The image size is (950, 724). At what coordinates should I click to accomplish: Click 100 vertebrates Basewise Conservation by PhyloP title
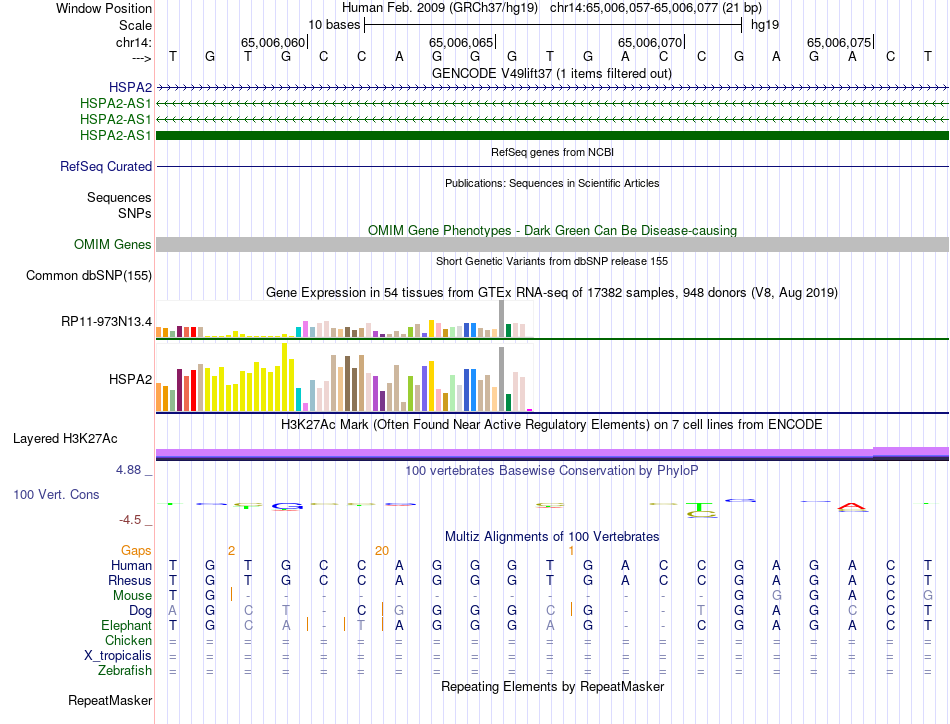click(x=552, y=470)
